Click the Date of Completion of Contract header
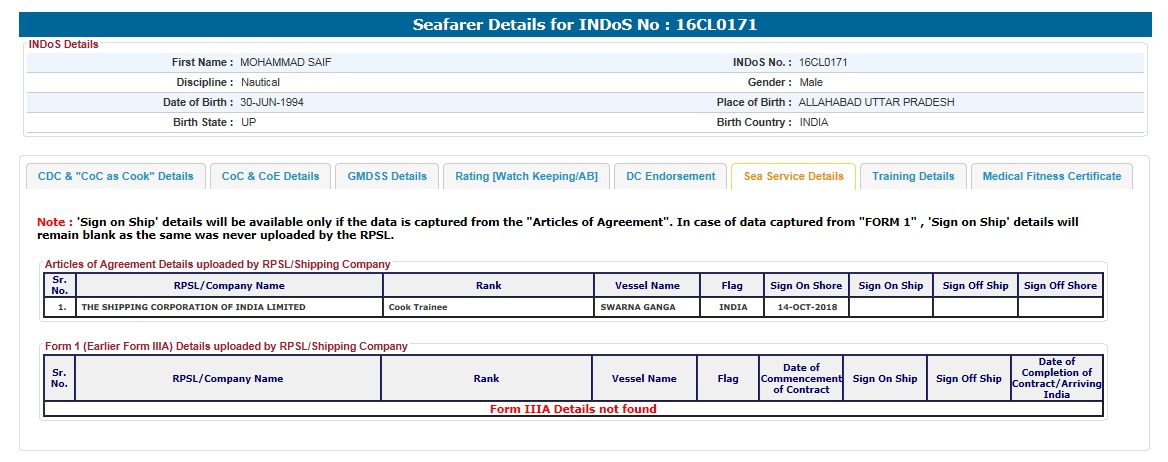Image resolution: width=1168 pixels, height=462 pixels. coord(1056,379)
